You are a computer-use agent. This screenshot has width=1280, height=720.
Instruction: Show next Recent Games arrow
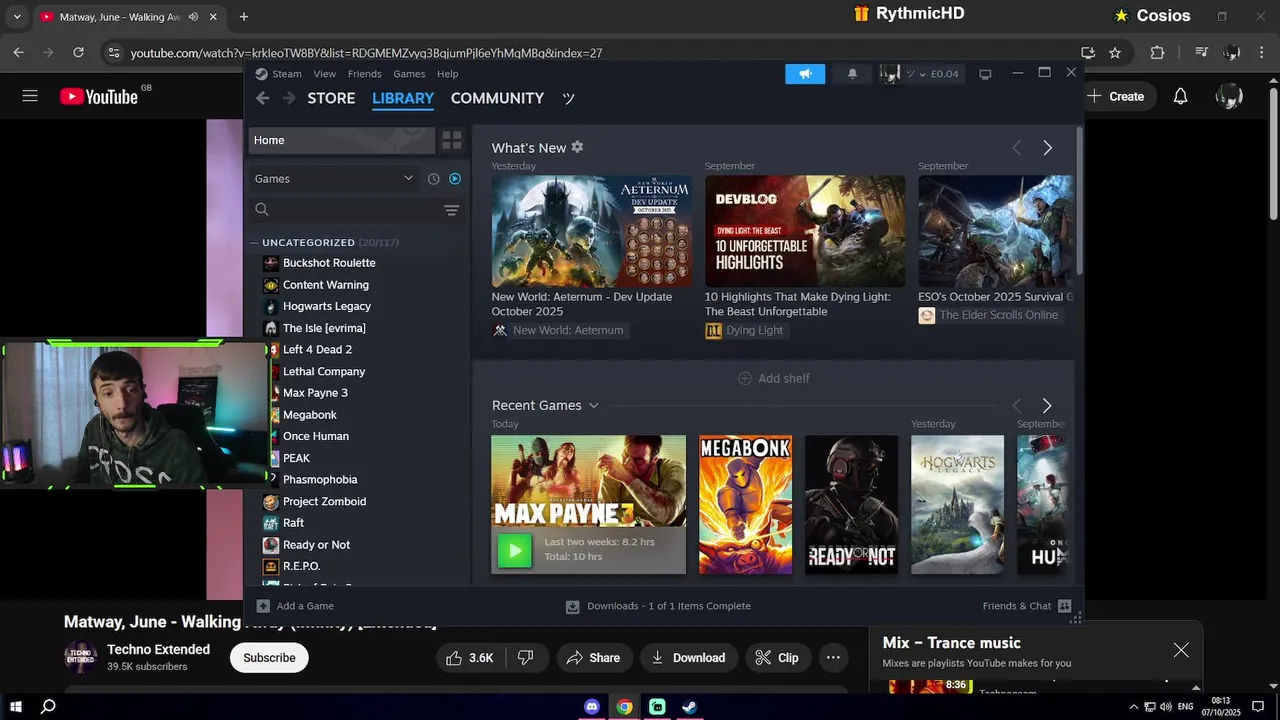tap(1047, 405)
